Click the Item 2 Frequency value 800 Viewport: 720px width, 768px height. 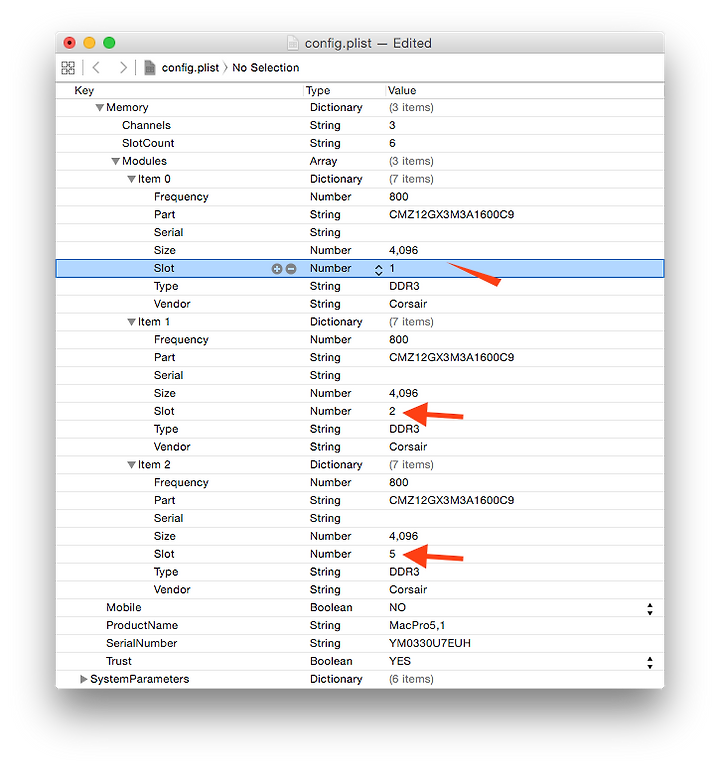pos(399,482)
